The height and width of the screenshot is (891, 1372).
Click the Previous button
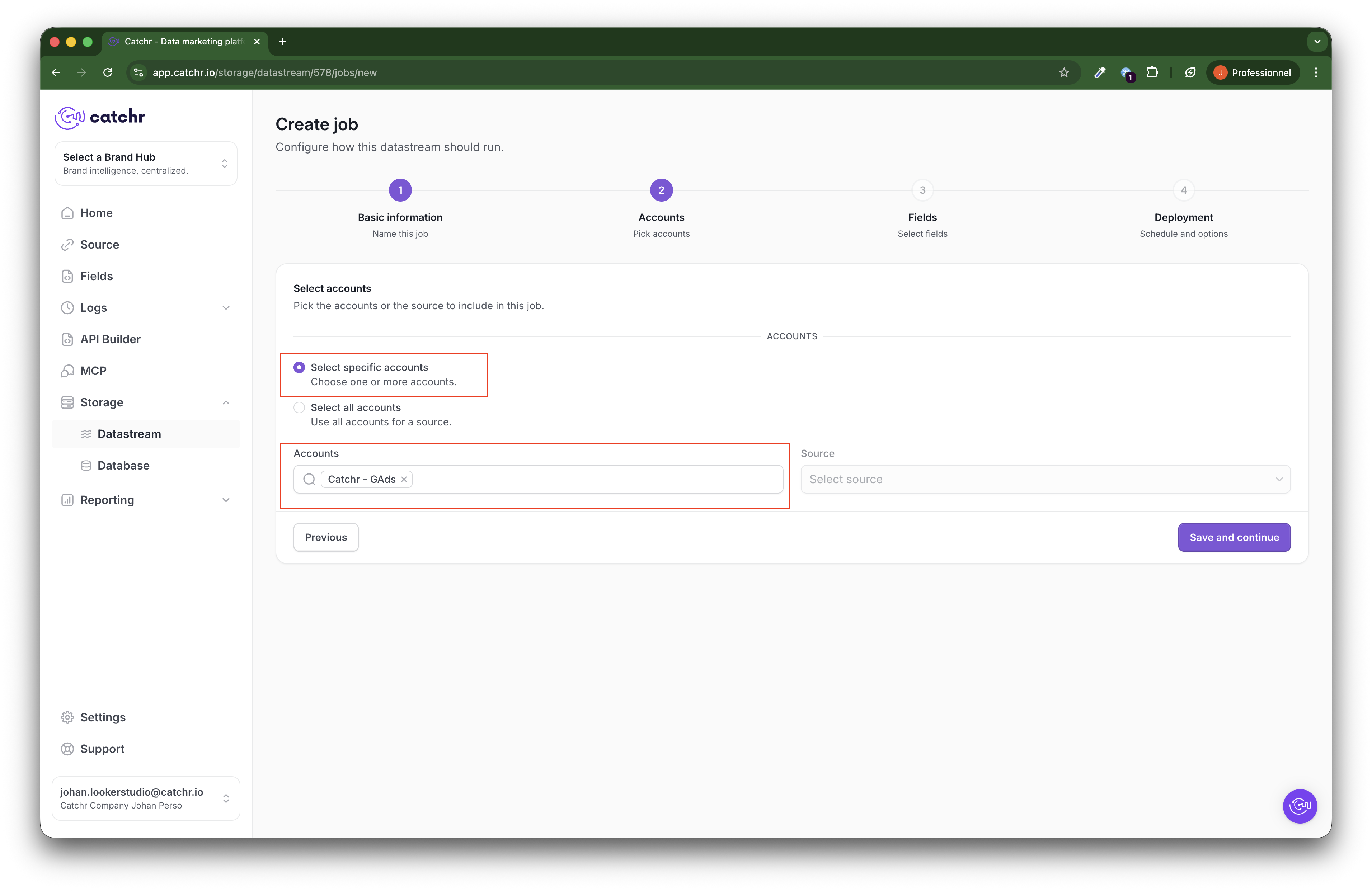[326, 537]
